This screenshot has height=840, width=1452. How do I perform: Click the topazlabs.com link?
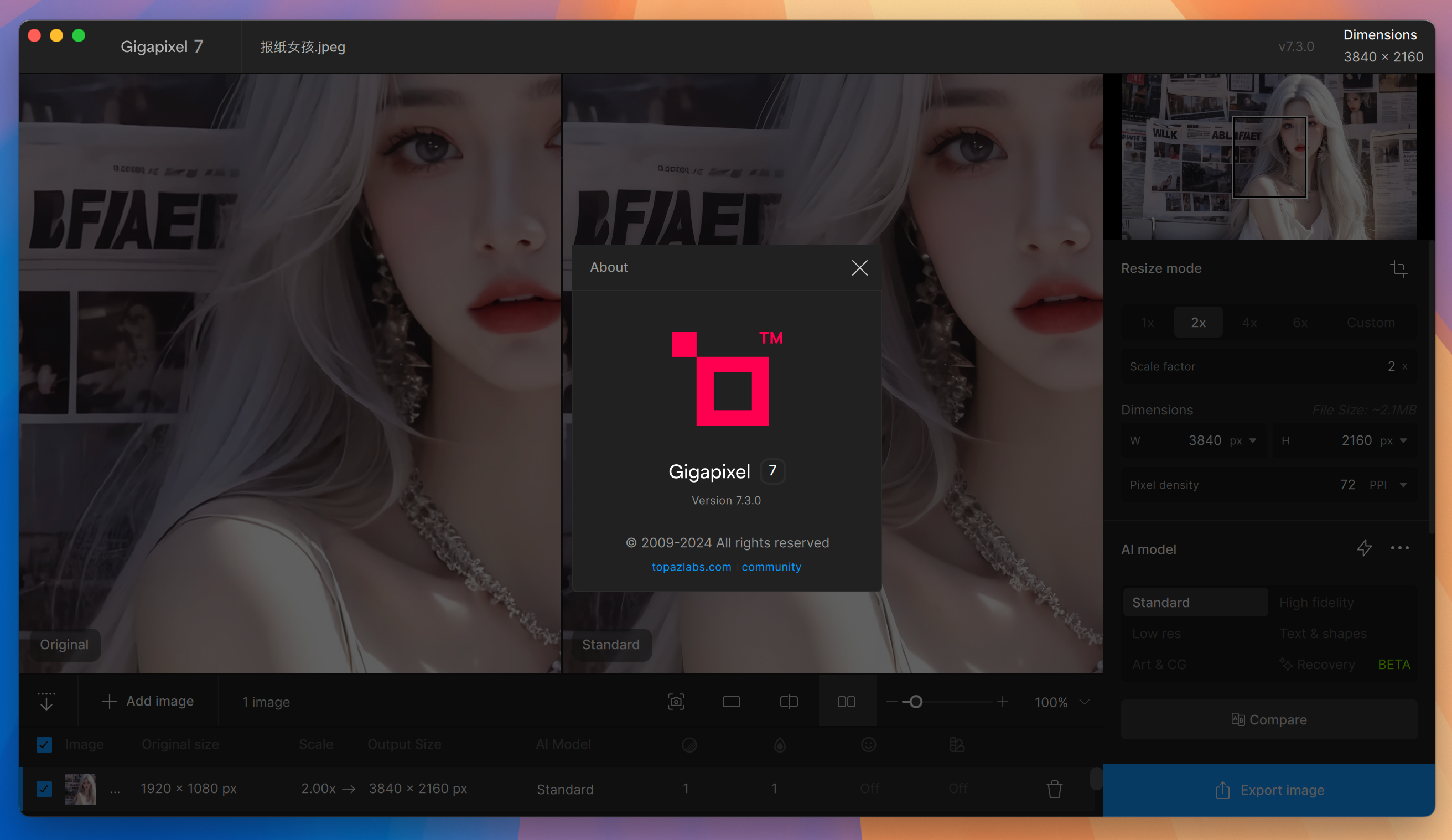click(x=692, y=566)
